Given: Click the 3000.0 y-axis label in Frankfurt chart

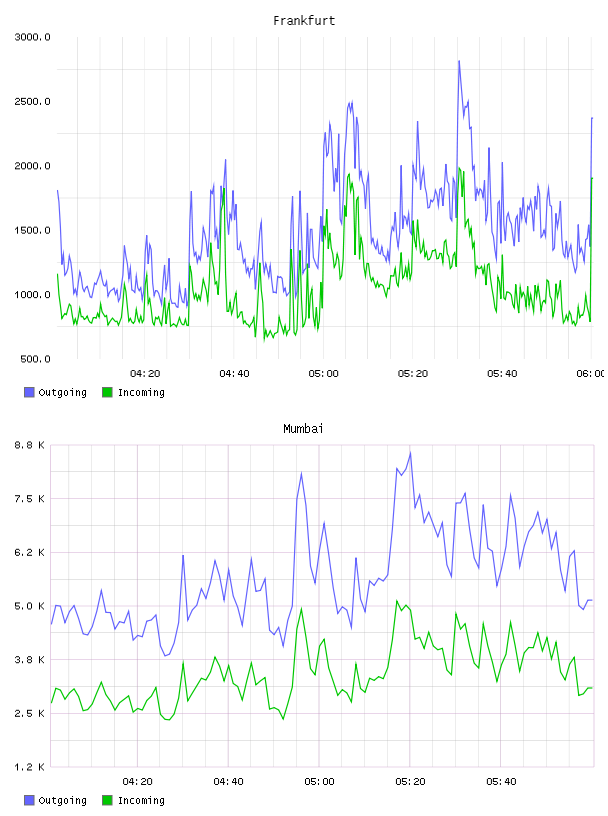Looking at the screenshot, I should click(x=33, y=37).
